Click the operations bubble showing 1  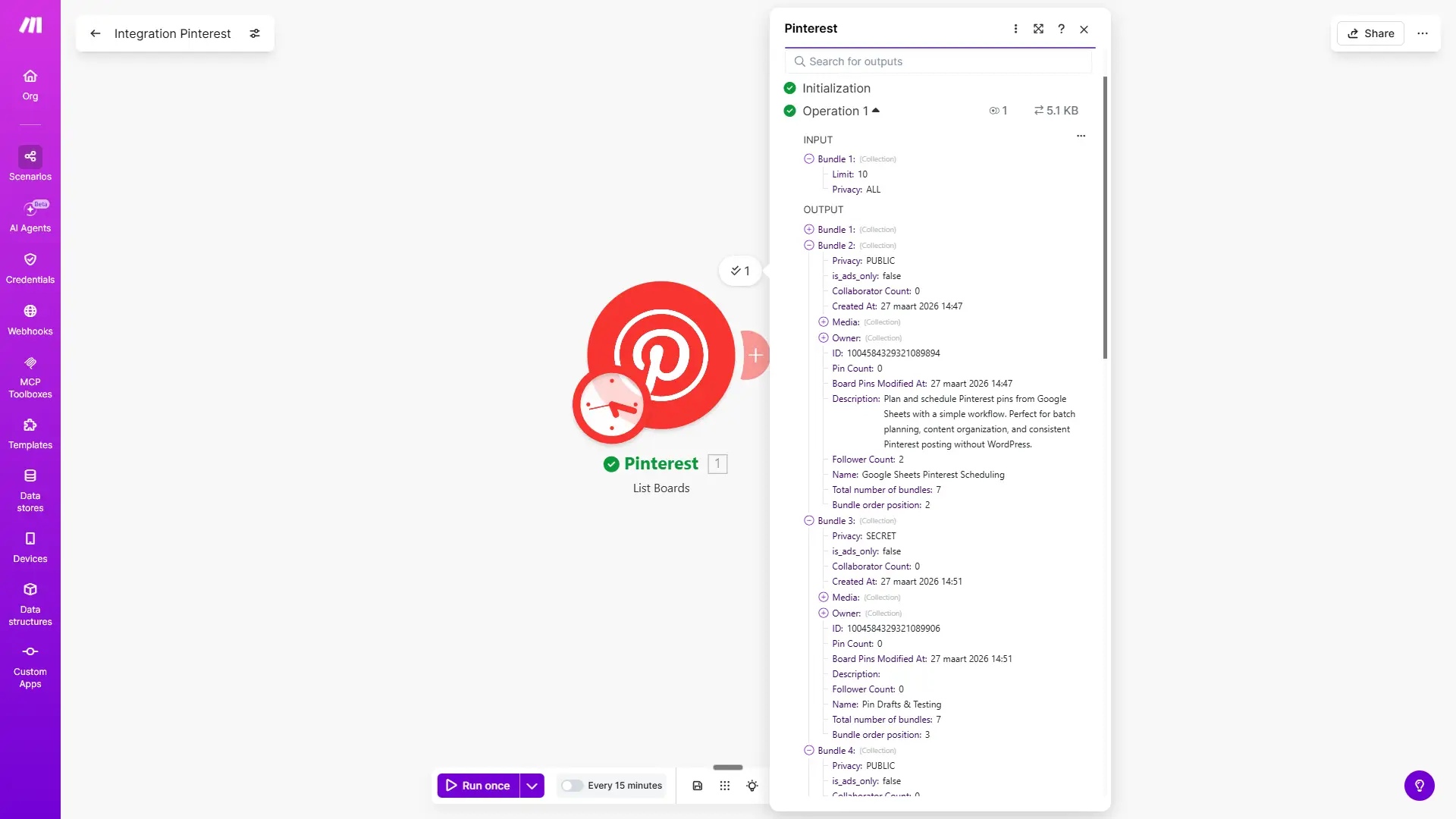tap(740, 271)
